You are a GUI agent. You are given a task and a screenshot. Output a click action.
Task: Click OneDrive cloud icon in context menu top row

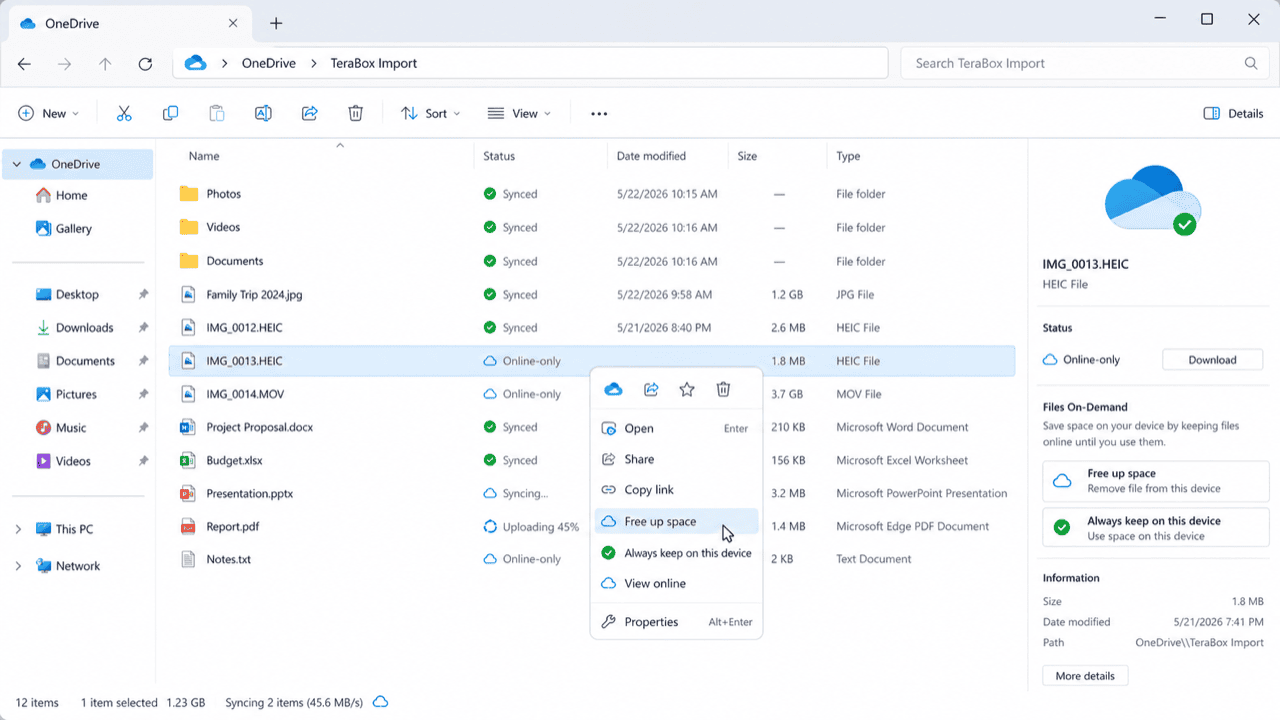[614, 389]
